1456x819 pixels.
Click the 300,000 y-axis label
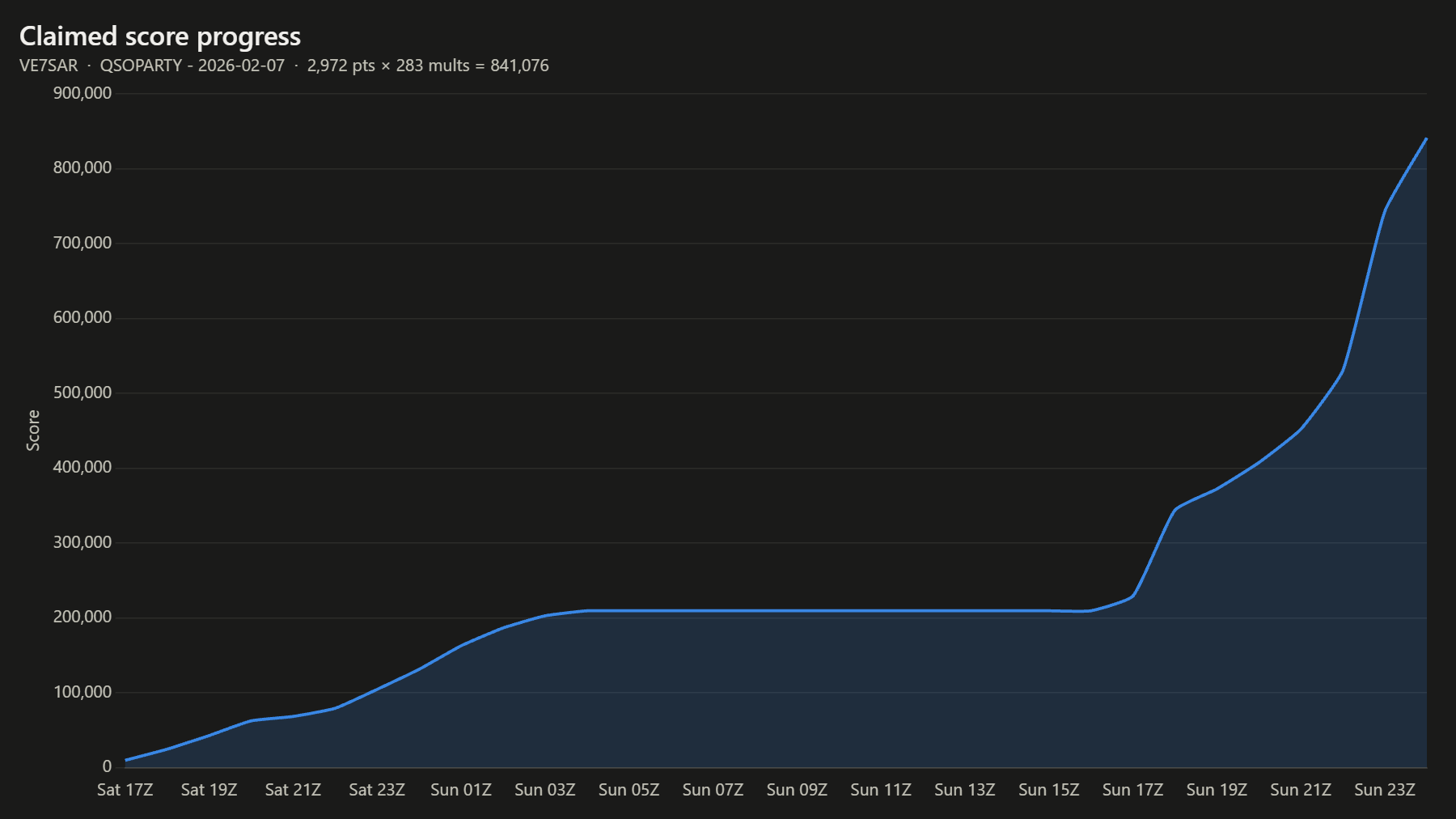pyautogui.click(x=83, y=542)
